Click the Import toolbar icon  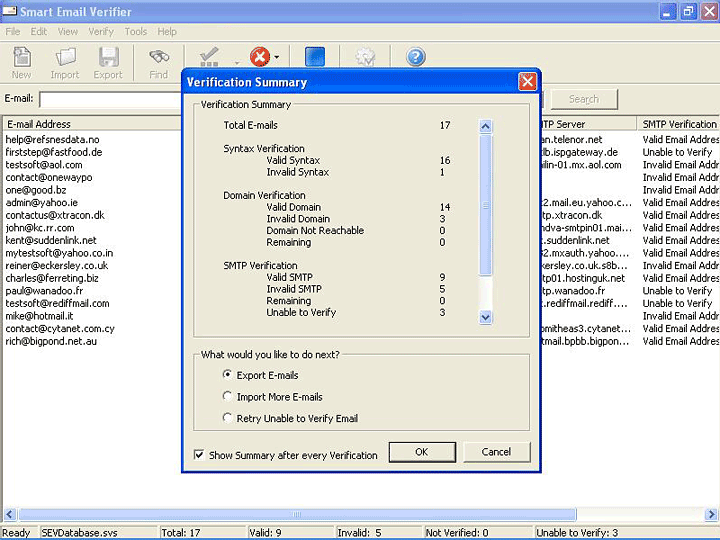tap(65, 60)
